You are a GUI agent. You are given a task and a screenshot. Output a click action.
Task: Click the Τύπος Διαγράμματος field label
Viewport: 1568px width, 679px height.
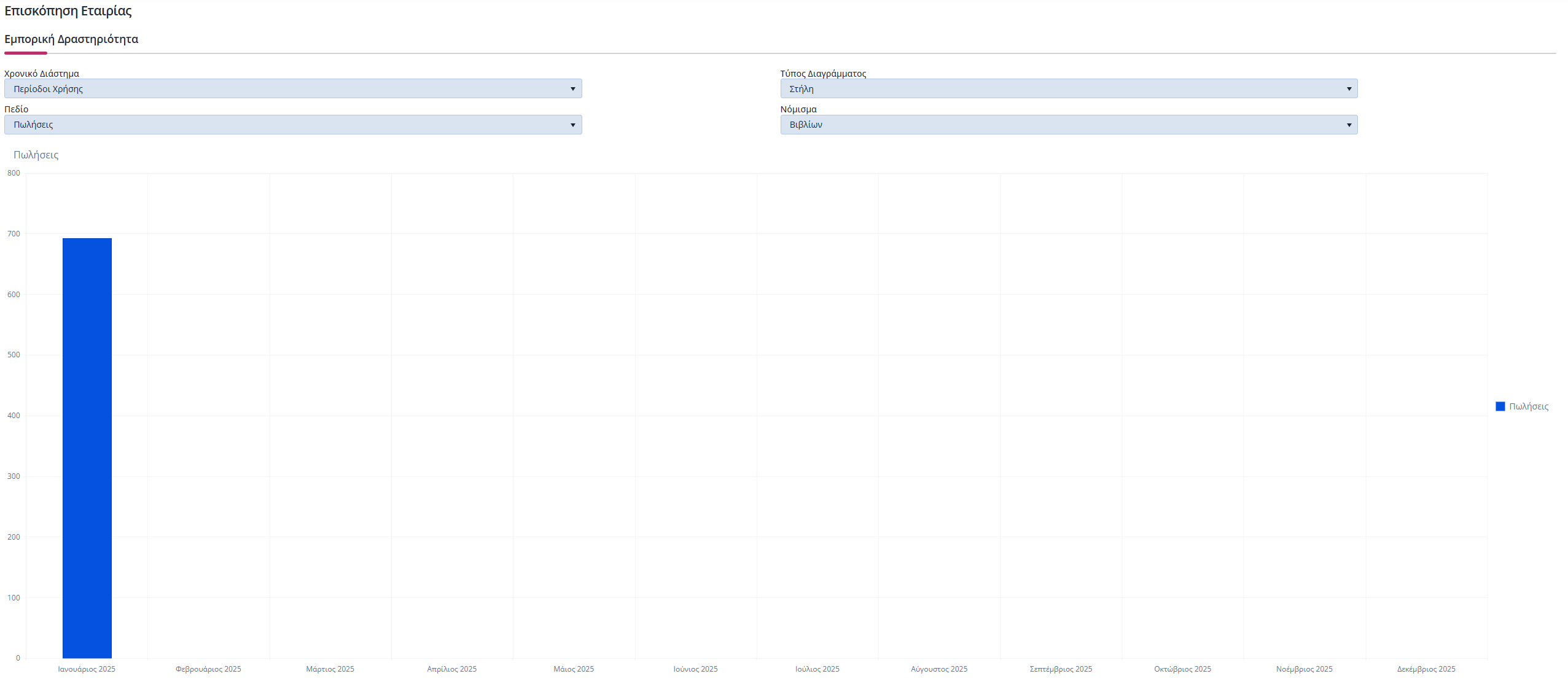(x=823, y=74)
